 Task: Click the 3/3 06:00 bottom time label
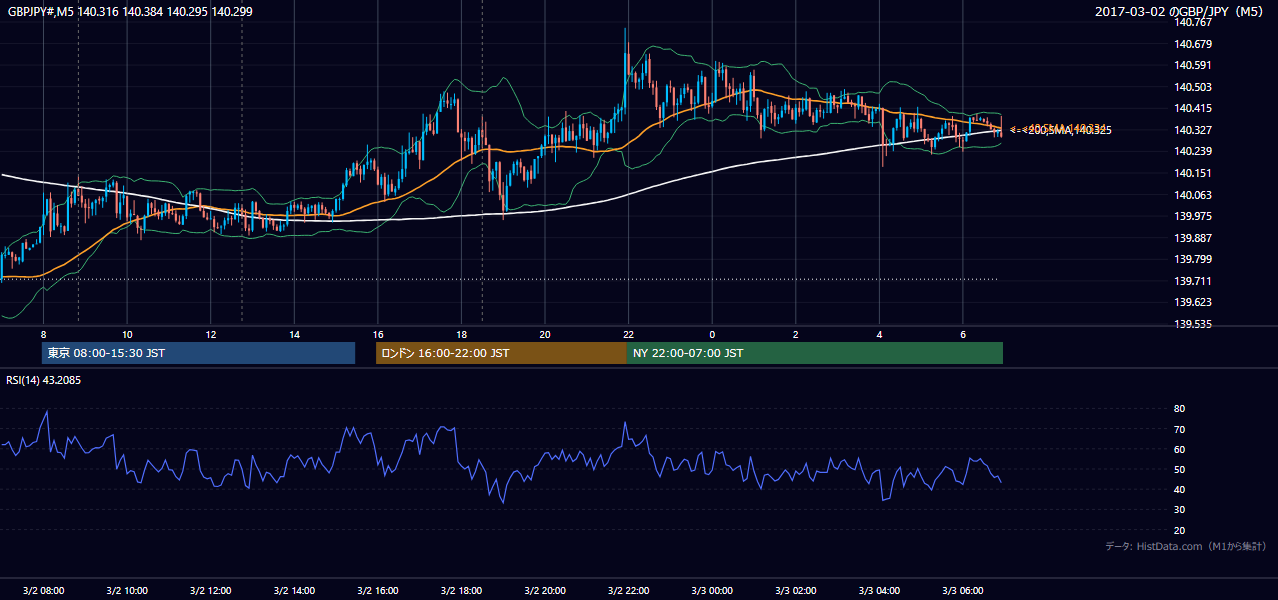962,591
